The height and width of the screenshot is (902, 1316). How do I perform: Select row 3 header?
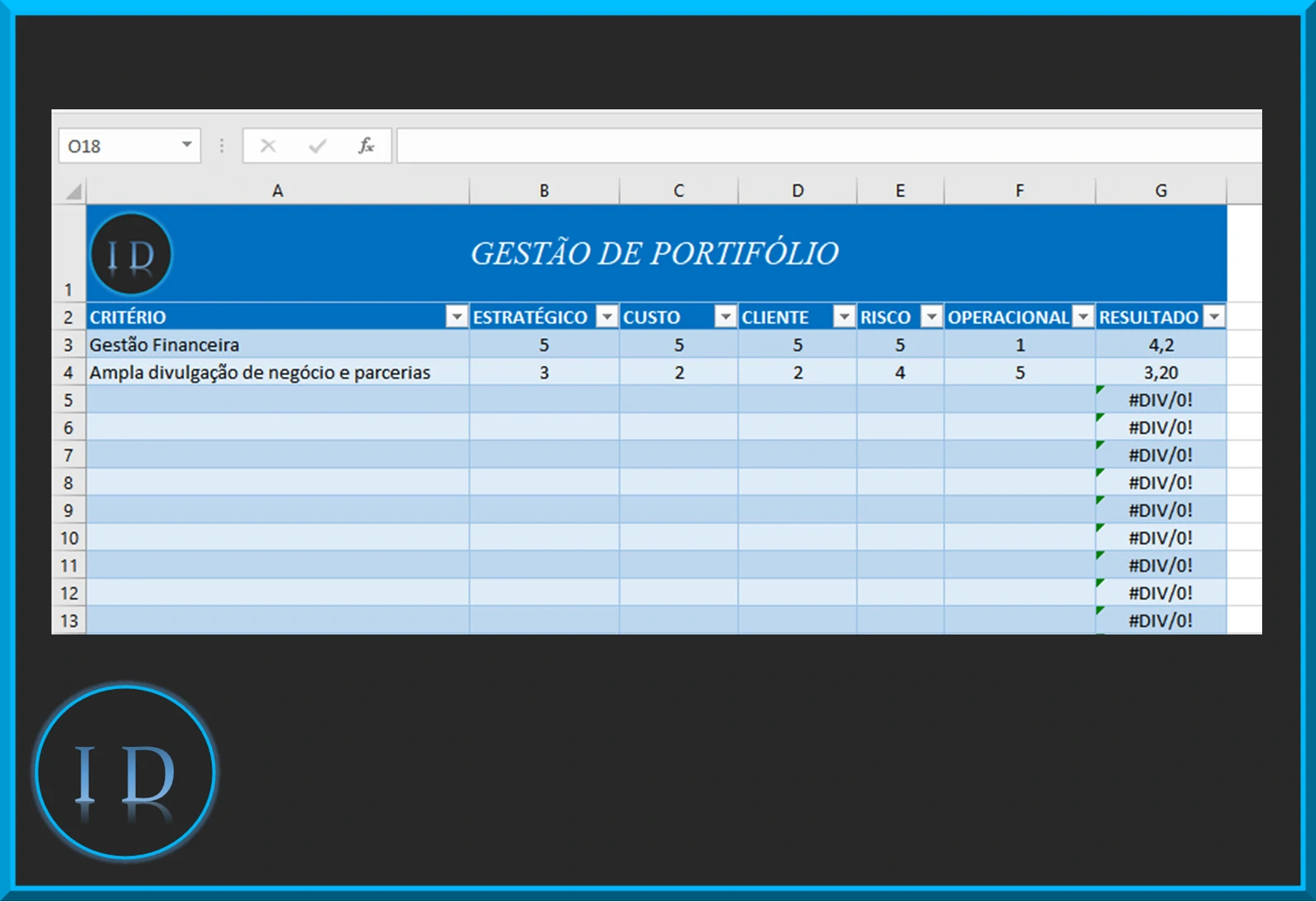[69, 345]
